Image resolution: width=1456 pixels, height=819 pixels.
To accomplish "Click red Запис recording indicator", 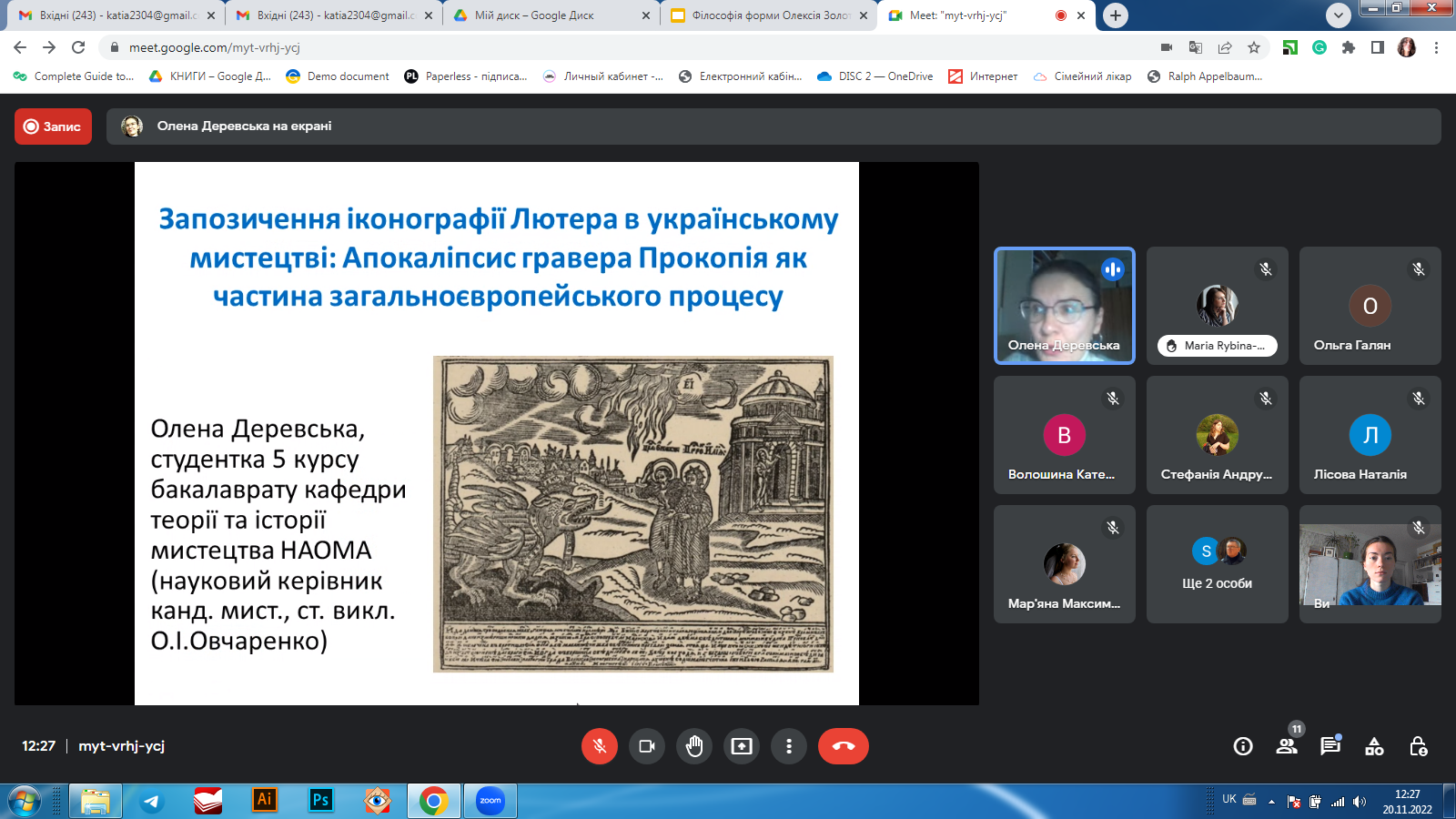I will point(53,126).
